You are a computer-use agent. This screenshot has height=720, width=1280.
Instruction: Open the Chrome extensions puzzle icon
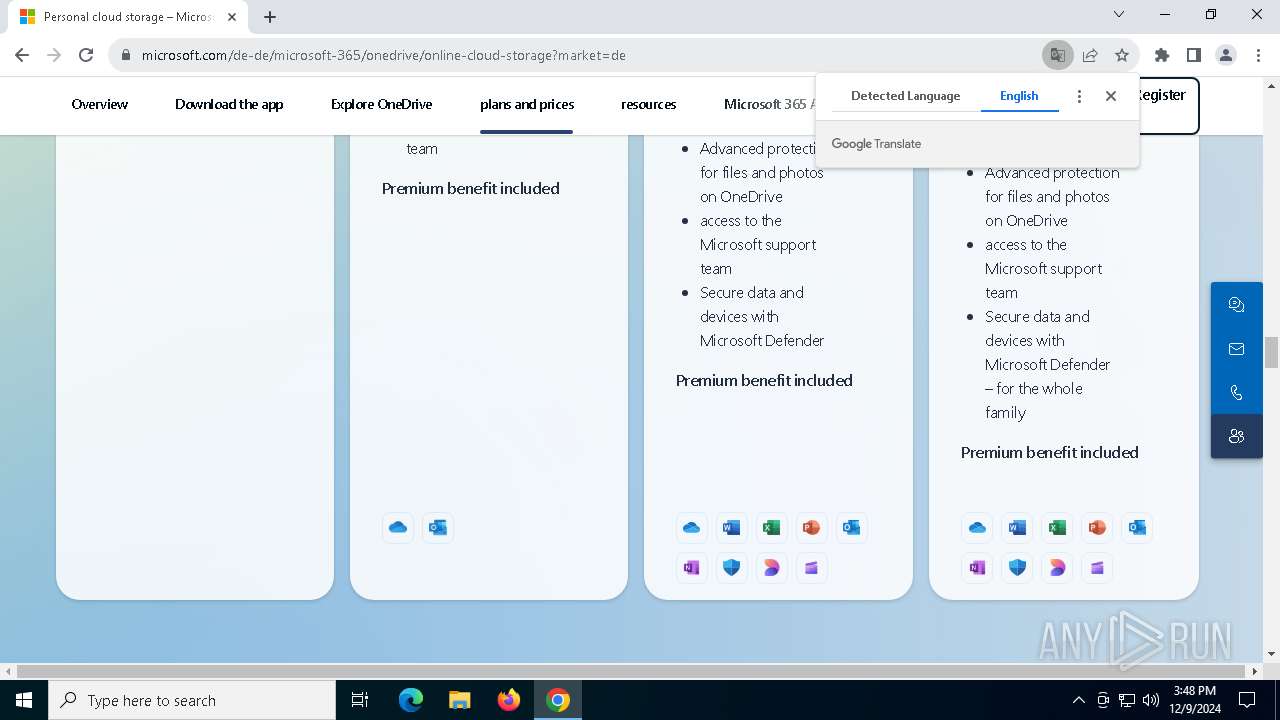pos(1161,55)
